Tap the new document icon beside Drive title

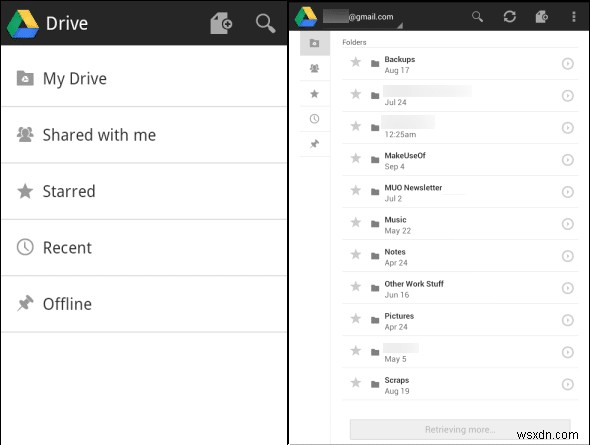point(221,23)
